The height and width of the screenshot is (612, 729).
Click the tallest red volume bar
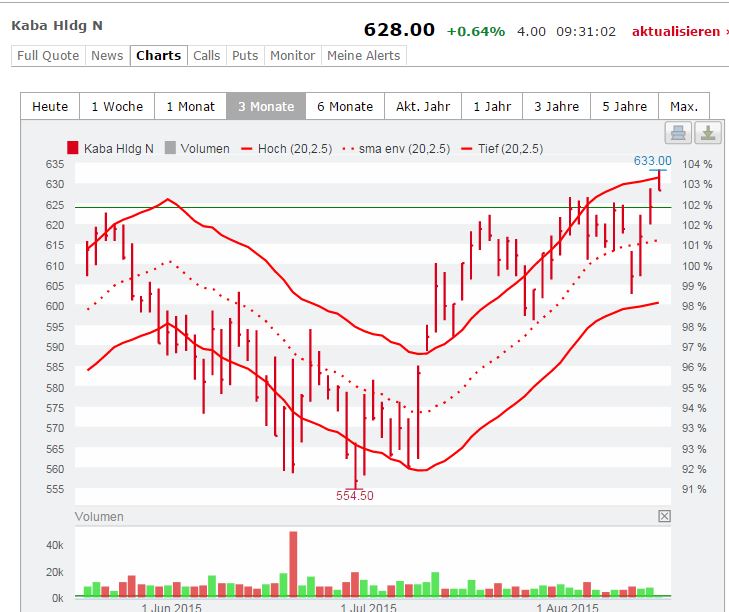coord(293,564)
